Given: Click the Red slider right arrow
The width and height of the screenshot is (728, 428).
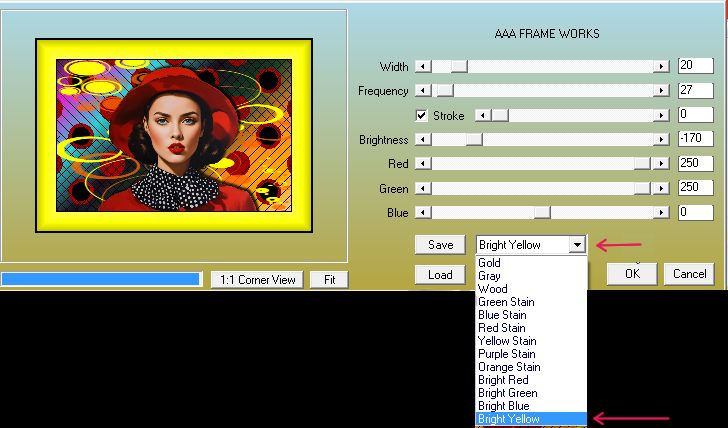Looking at the screenshot, I should [661, 163].
